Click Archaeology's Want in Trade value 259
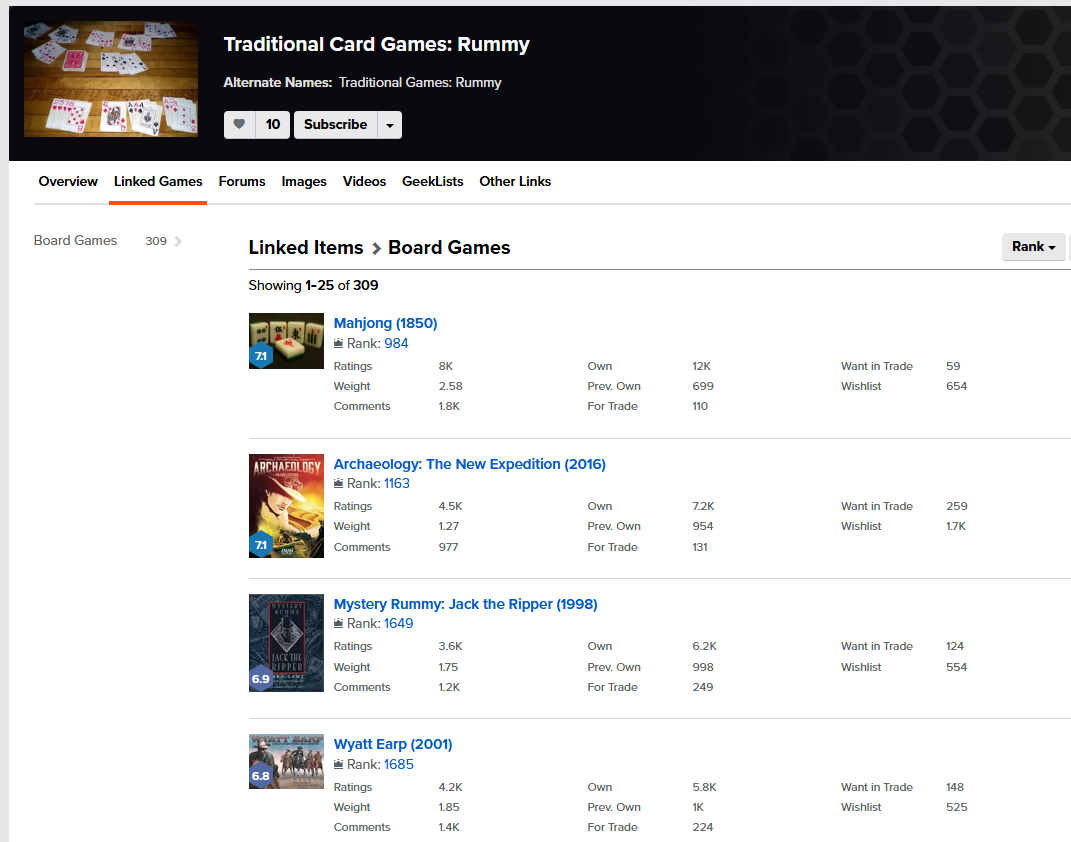Screen dimensions: 1071x842 (956, 506)
